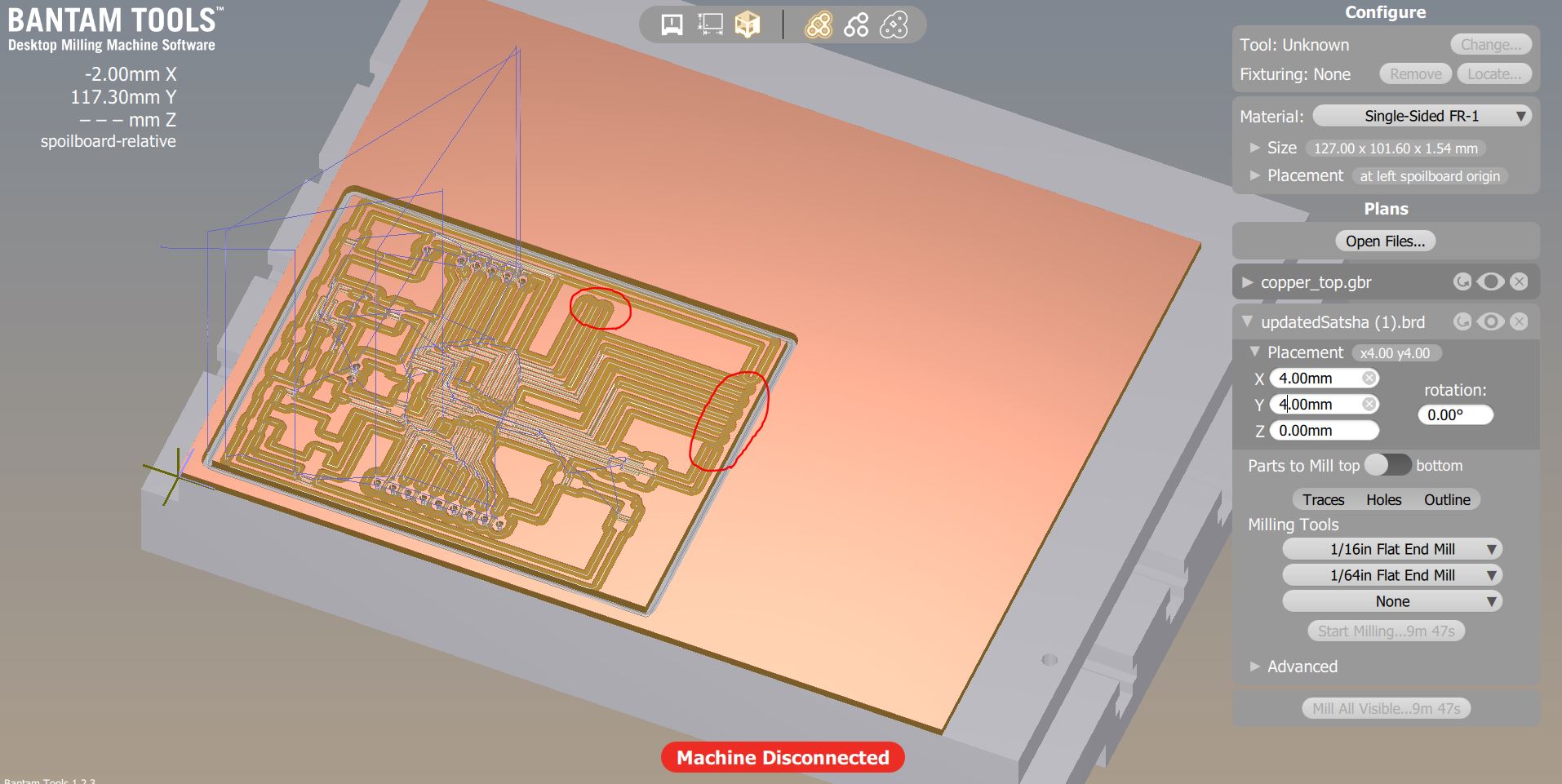Screen dimensions: 1562x784
Task: Toggle the highlighted toolpath preview icon
Action: click(819, 25)
